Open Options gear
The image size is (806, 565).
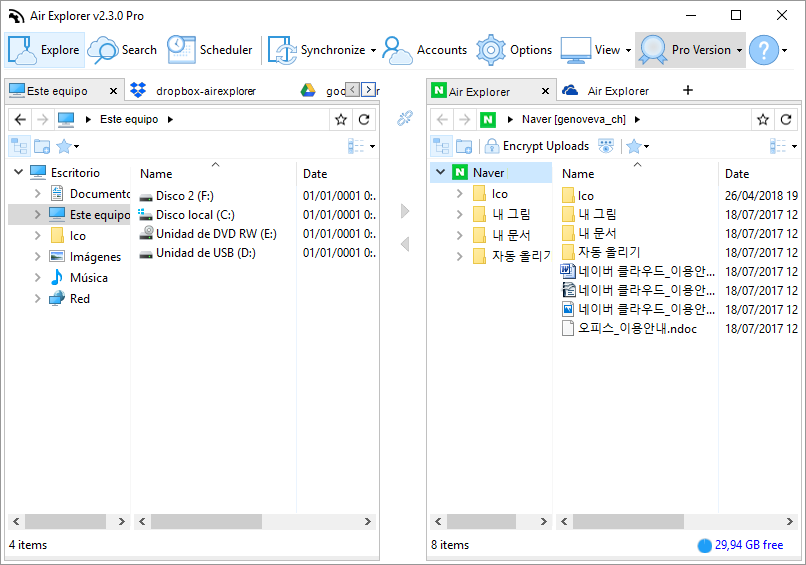(x=514, y=50)
